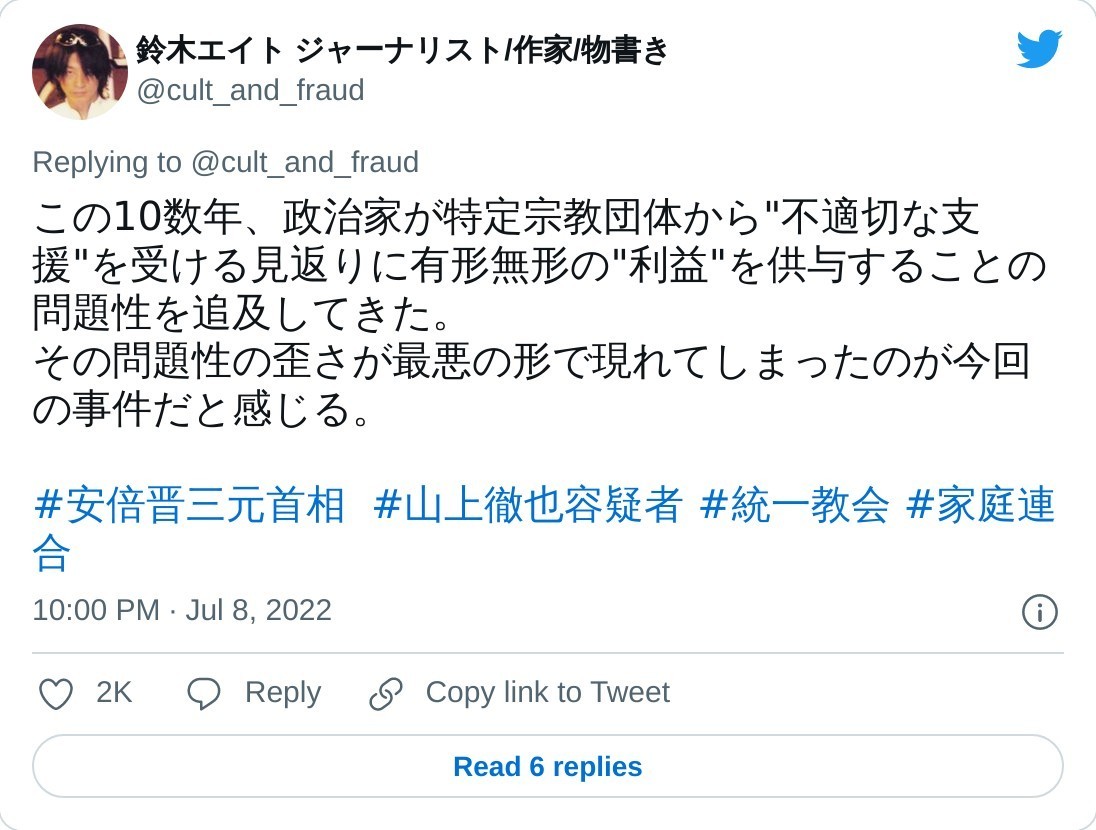Viewport: 1096px width, 830px height.
Task: Click the Twitter bird logo
Action: click(x=1038, y=49)
